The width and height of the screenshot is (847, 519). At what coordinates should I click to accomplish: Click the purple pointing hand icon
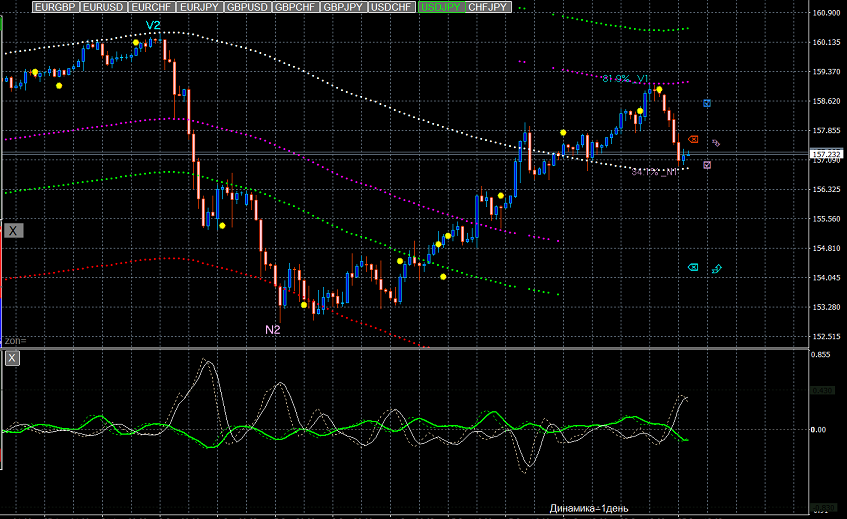716,143
